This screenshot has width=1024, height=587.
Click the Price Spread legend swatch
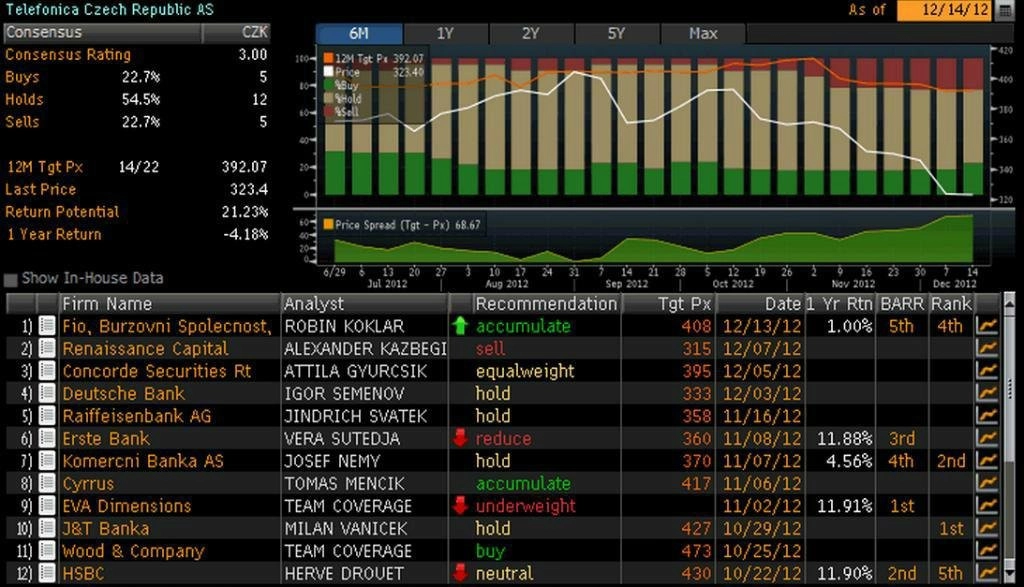click(x=328, y=225)
